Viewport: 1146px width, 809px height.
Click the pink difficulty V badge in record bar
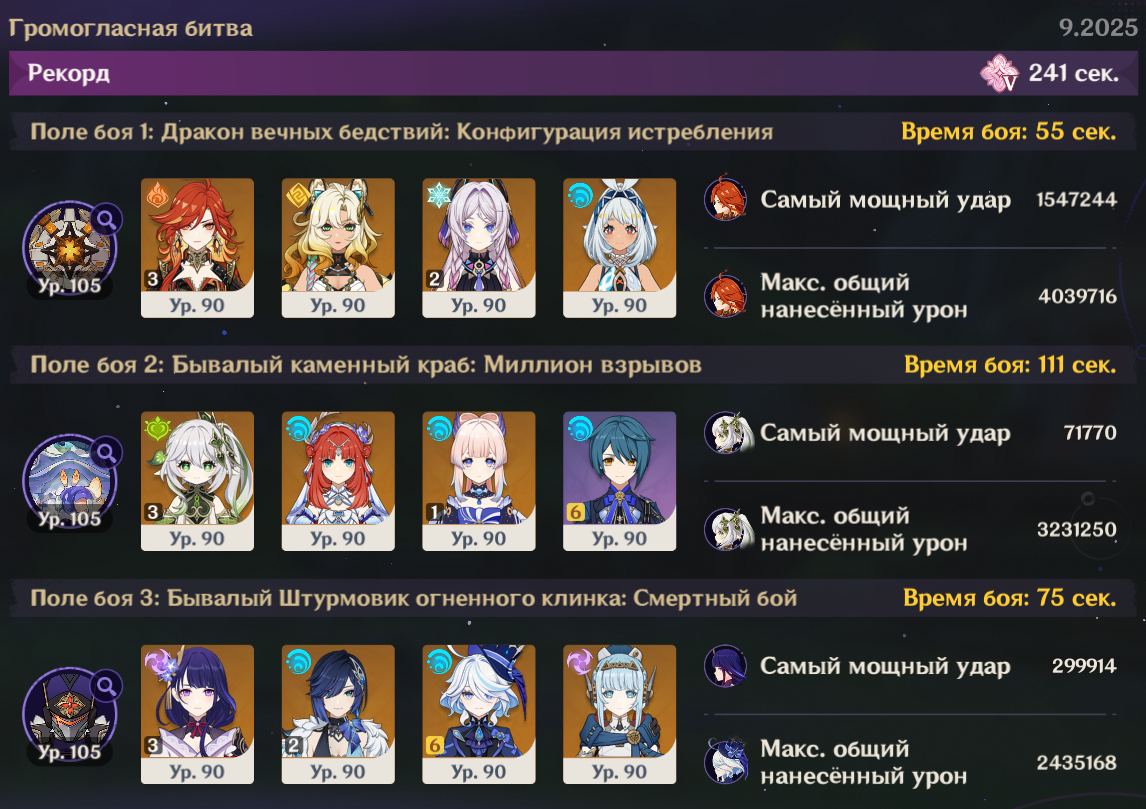(999, 73)
